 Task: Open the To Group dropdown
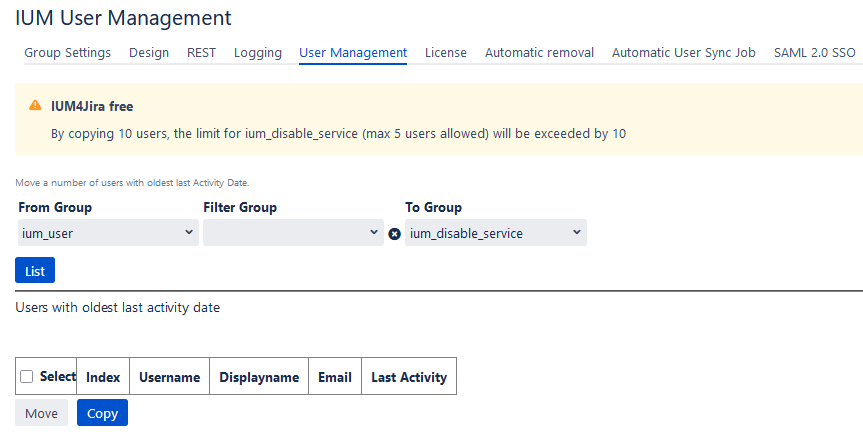point(495,233)
